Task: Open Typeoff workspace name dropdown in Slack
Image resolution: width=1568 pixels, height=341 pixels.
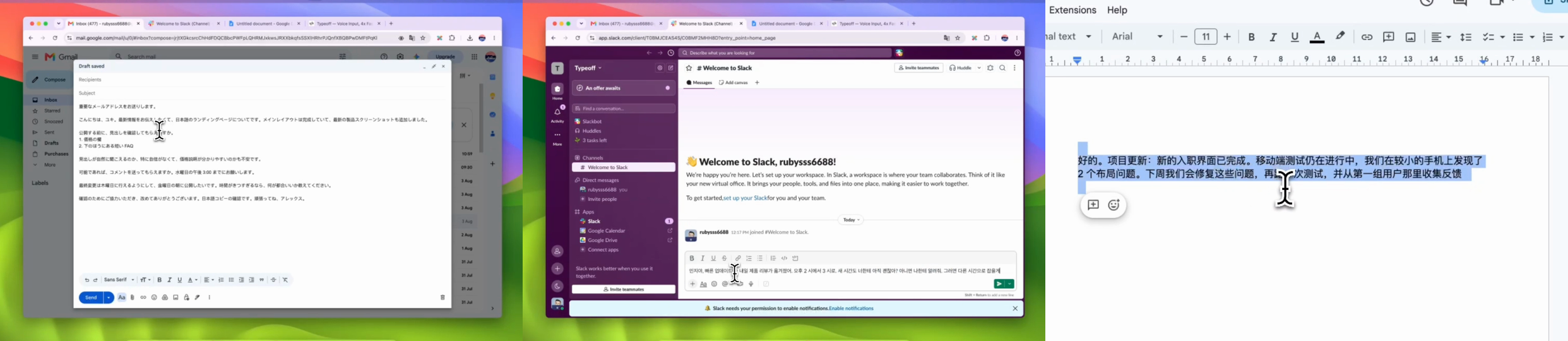Action: point(588,68)
